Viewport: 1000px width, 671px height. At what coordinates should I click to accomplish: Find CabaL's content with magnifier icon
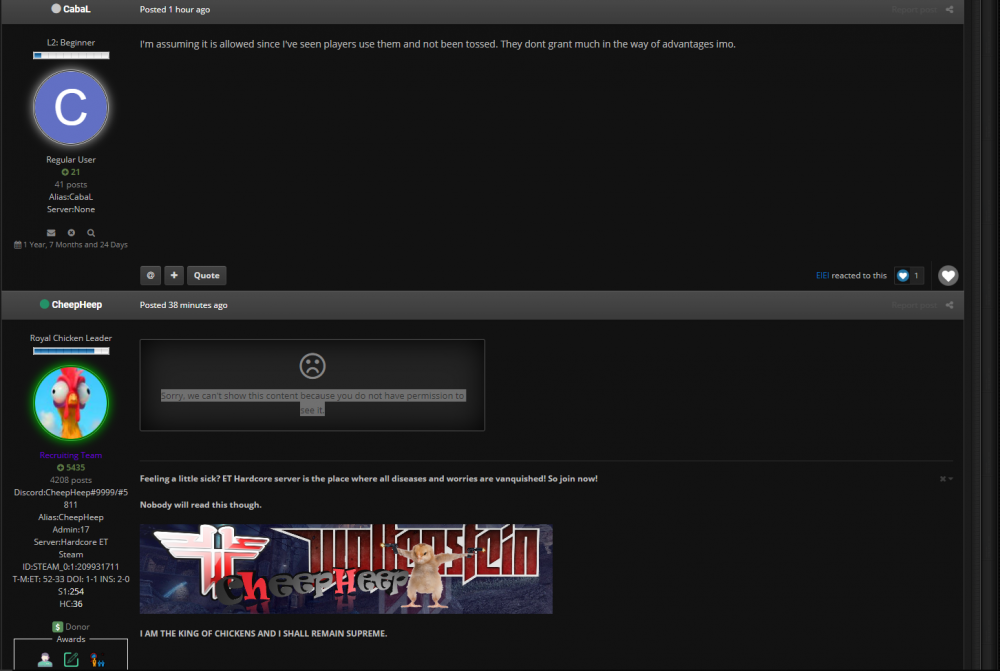(x=91, y=233)
